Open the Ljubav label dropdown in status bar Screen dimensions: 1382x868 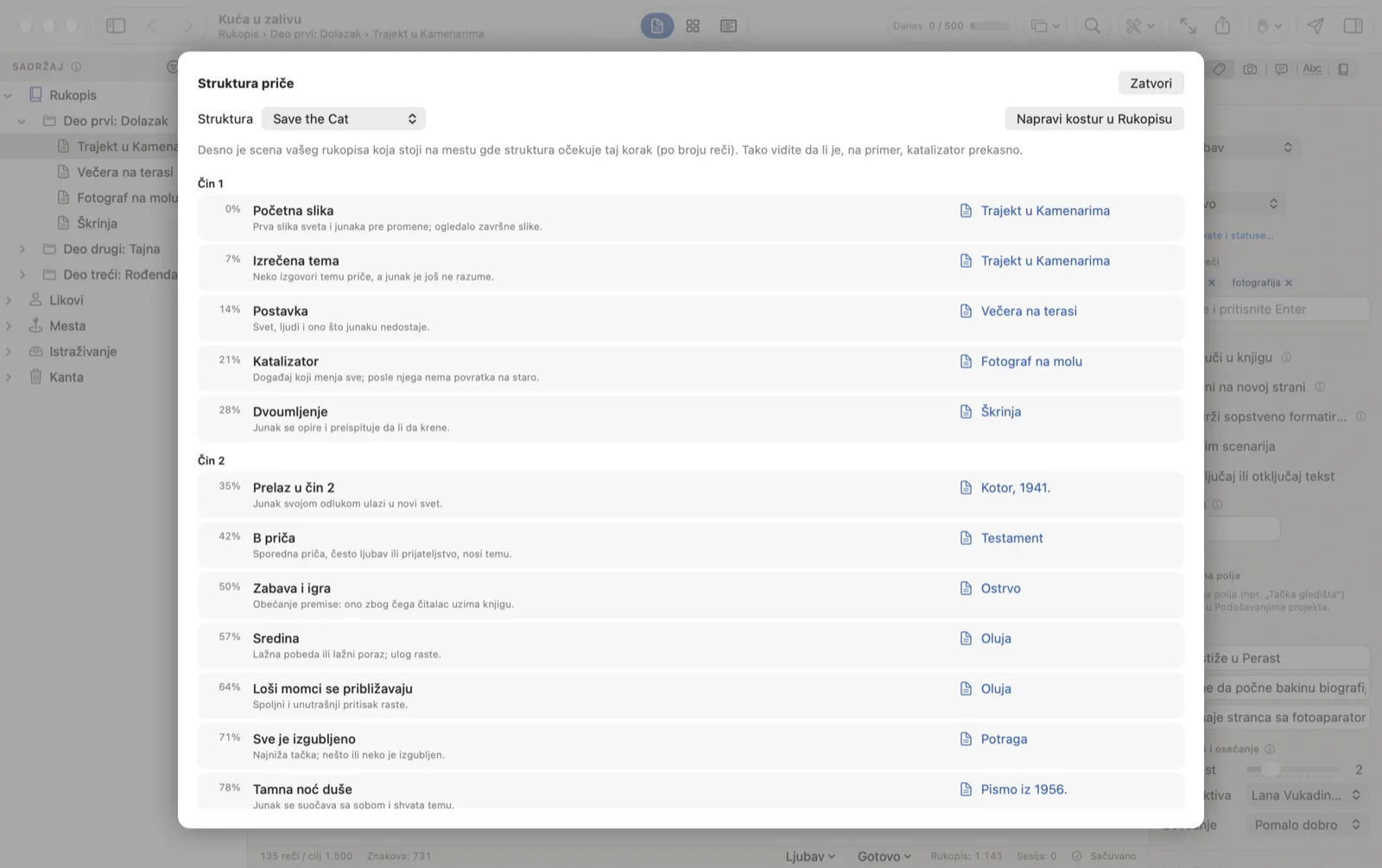click(x=810, y=856)
